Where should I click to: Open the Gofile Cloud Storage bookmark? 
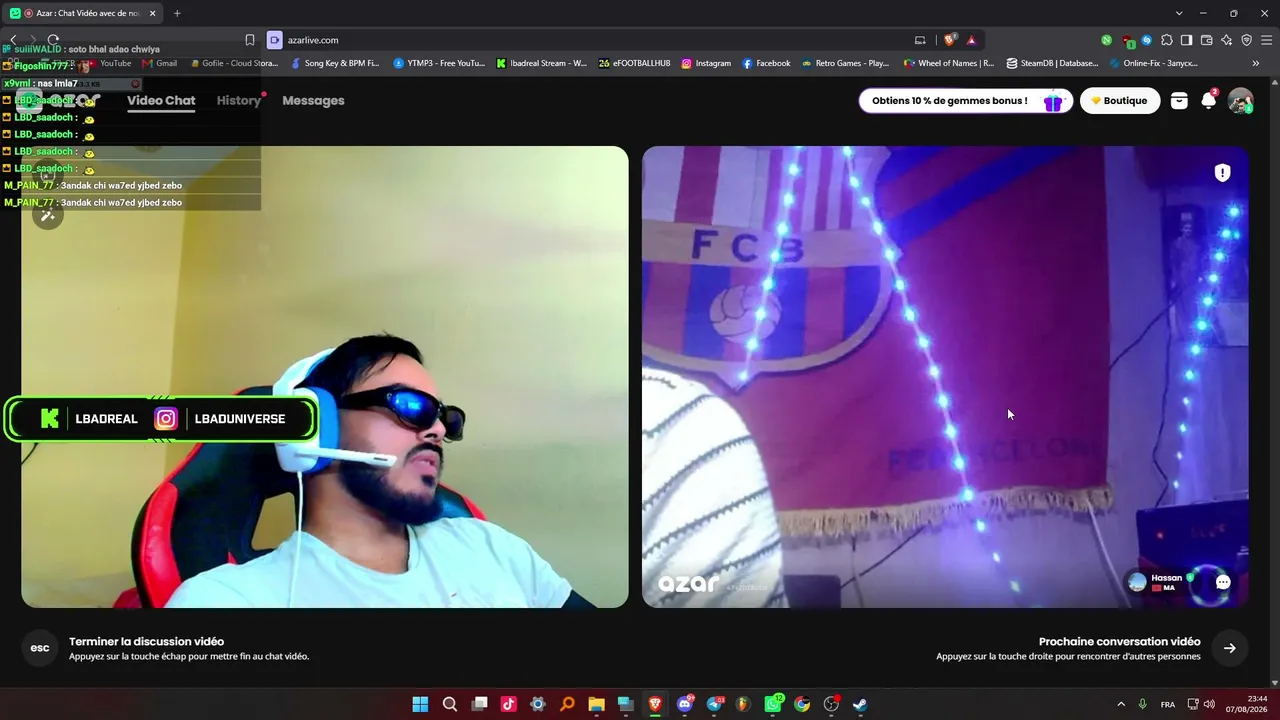coord(234,63)
